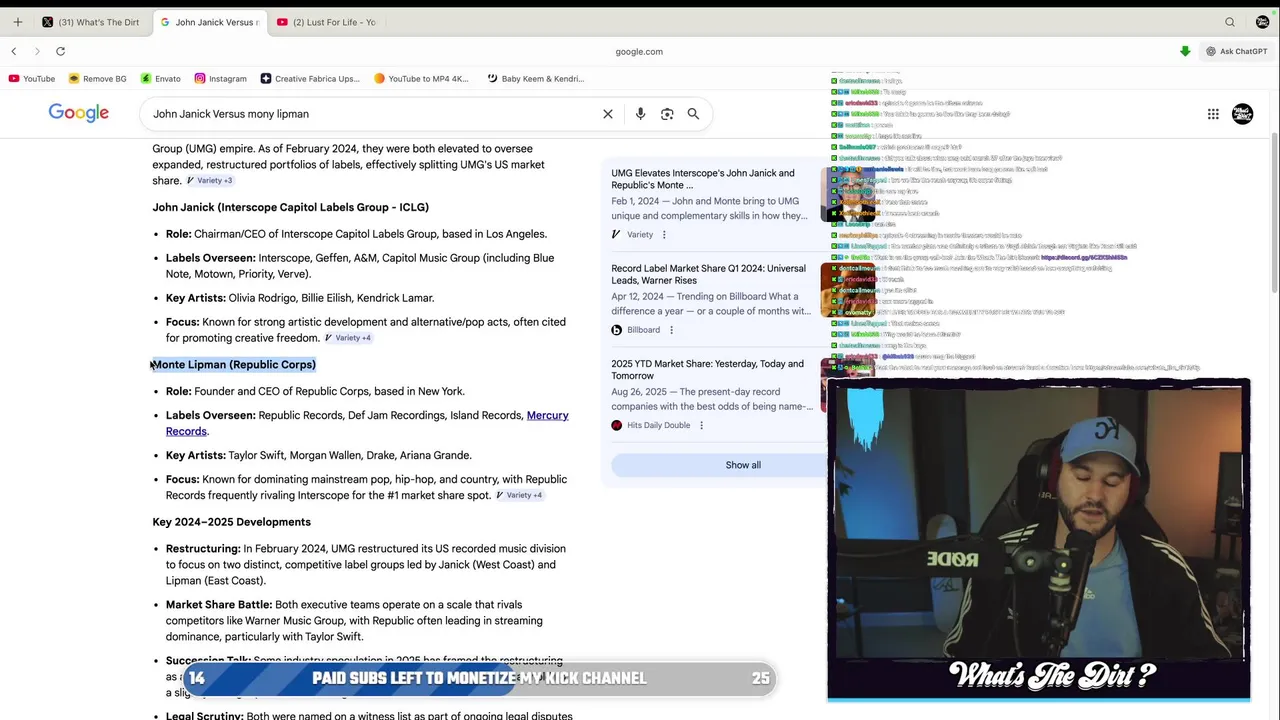Click the Hits Daily Double source label

pyautogui.click(x=658, y=425)
